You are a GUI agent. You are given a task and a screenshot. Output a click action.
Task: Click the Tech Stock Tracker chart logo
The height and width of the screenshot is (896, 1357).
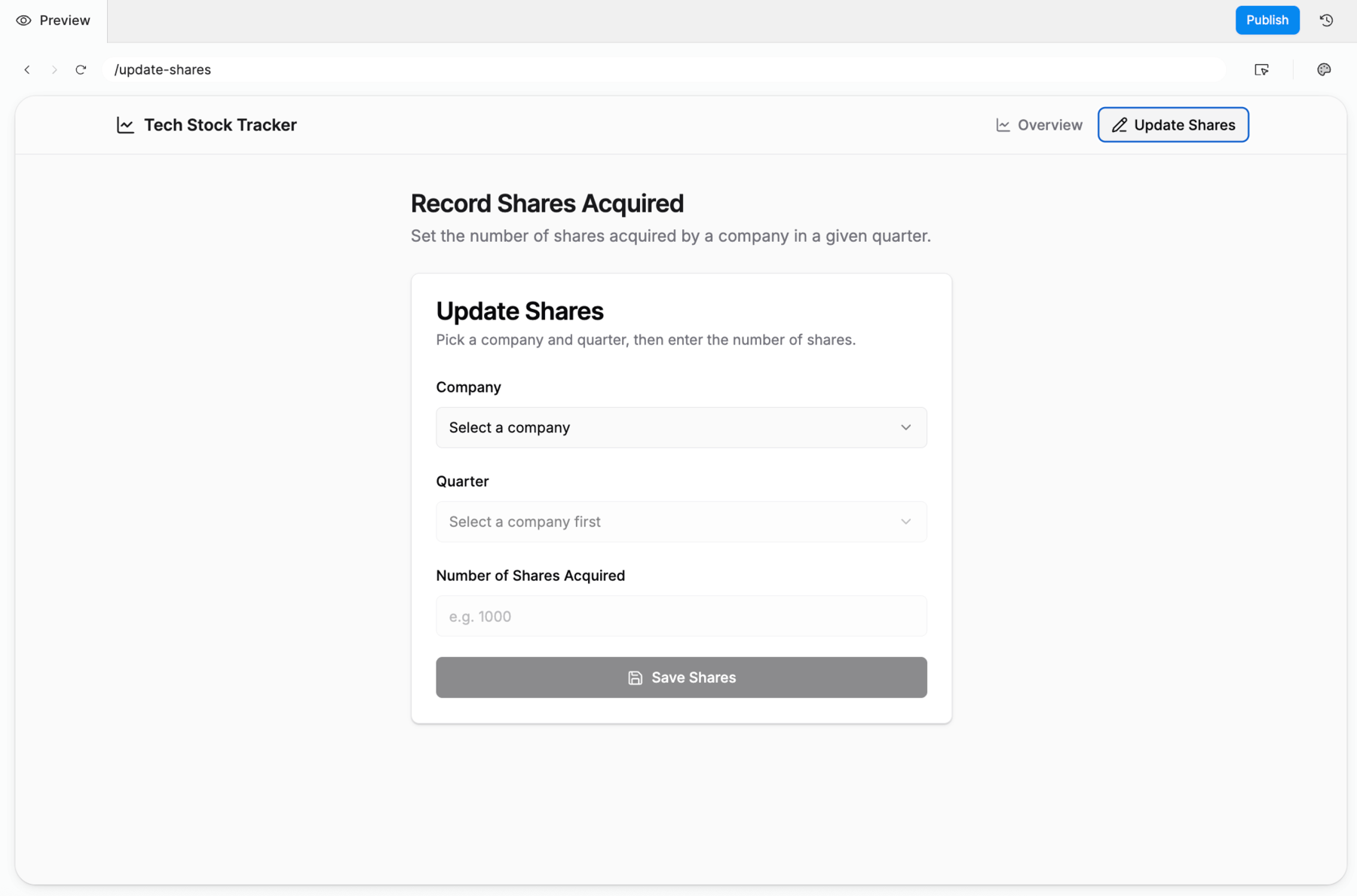(x=125, y=125)
